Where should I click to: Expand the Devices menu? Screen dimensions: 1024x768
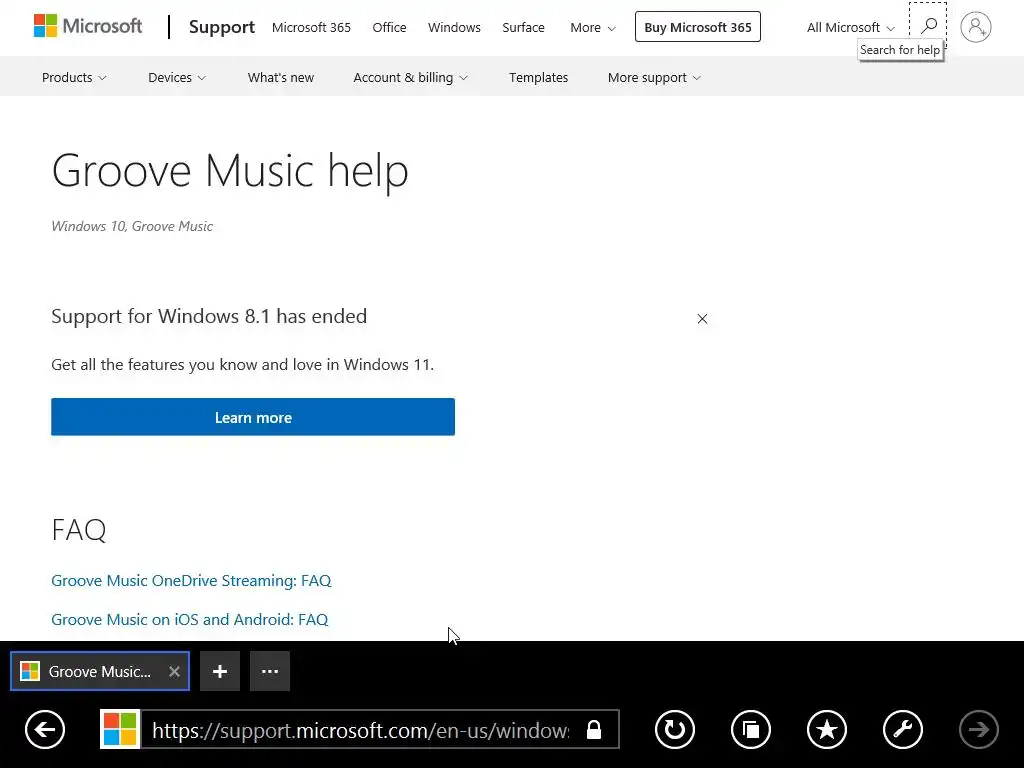point(177,77)
